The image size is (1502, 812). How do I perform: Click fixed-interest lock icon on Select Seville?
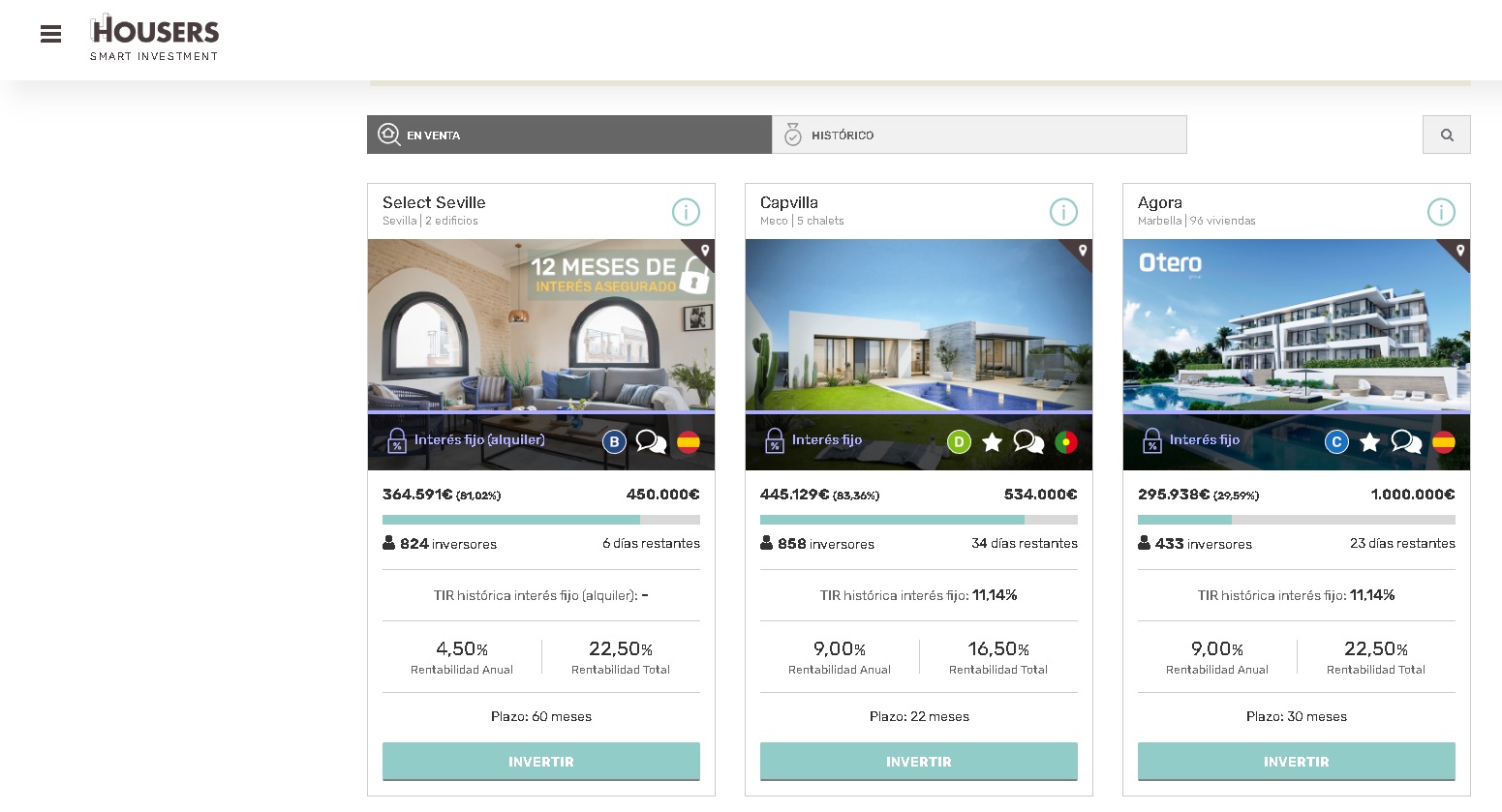[397, 441]
